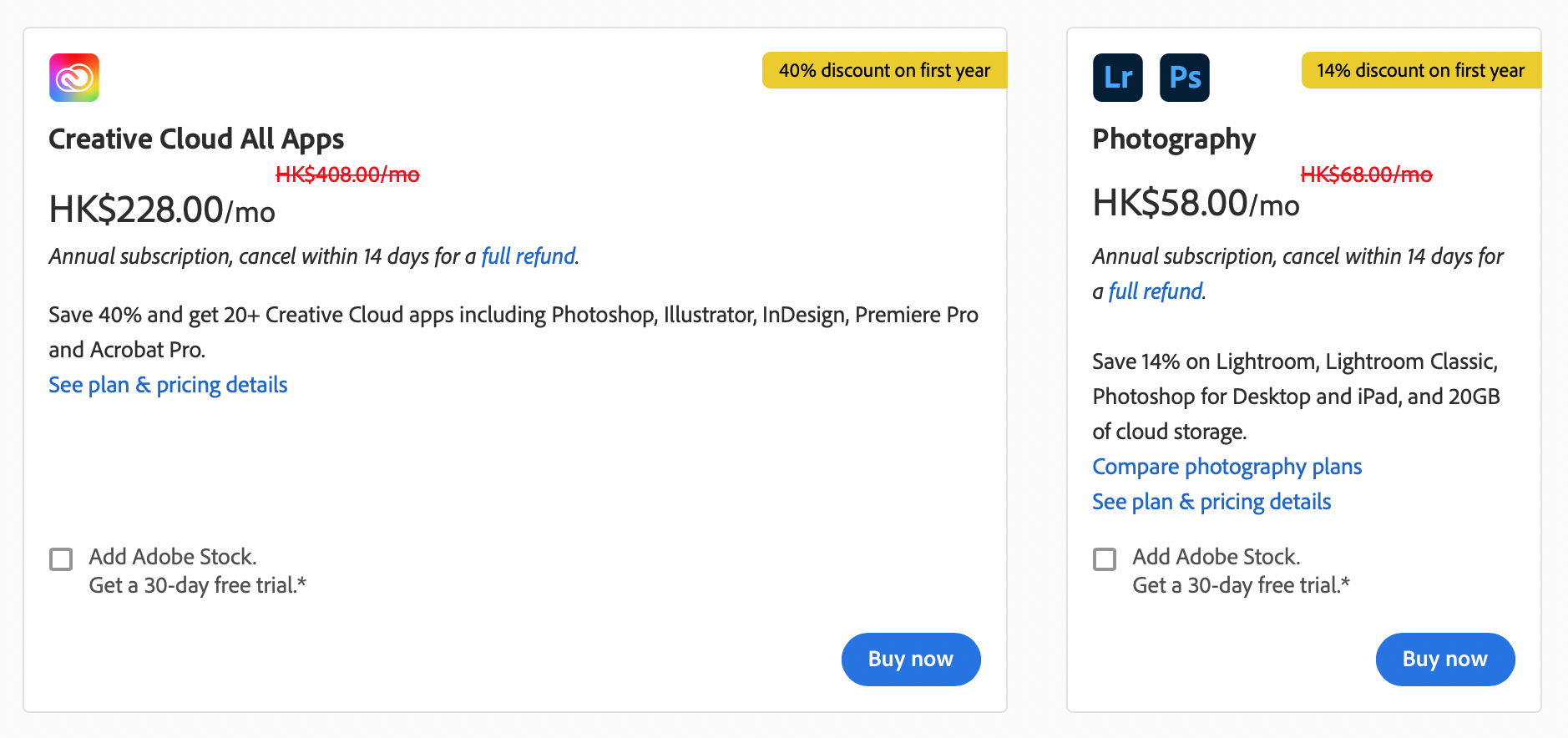The width and height of the screenshot is (1568, 738).
Task: Click the crossed-out HK$68.00/mo price
Action: pyautogui.click(x=1366, y=174)
